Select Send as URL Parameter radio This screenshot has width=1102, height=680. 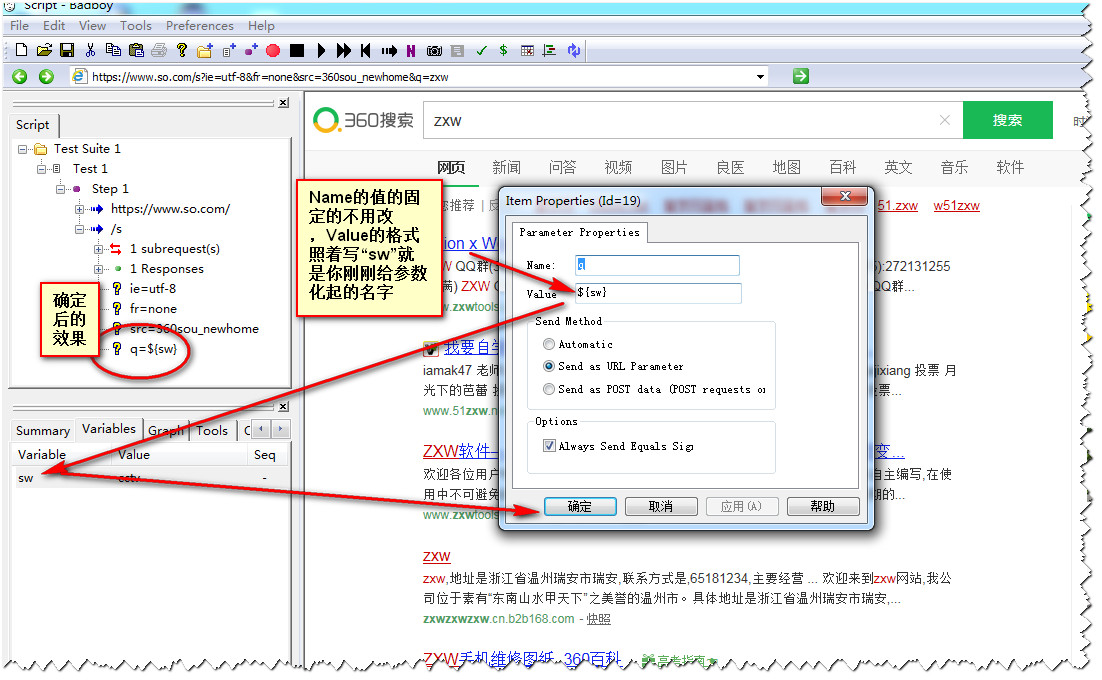pos(549,366)
